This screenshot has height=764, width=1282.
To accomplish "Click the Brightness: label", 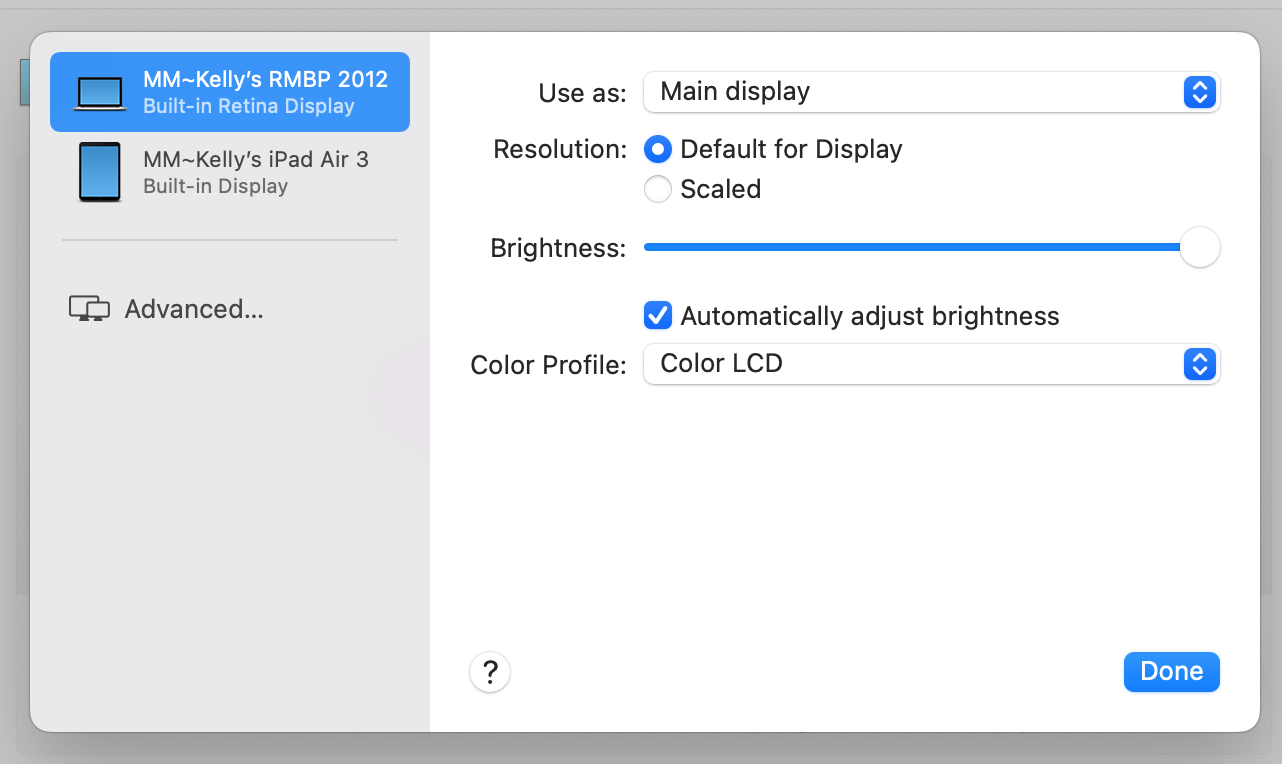I will 558,248.
